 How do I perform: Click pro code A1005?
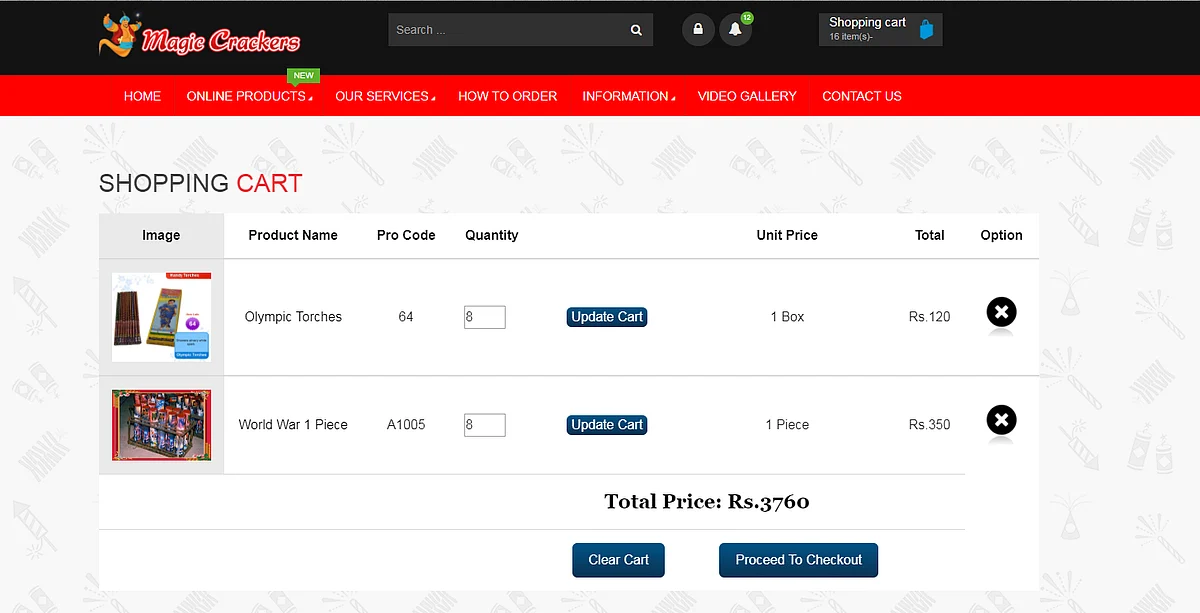click(x=406, y=425)
